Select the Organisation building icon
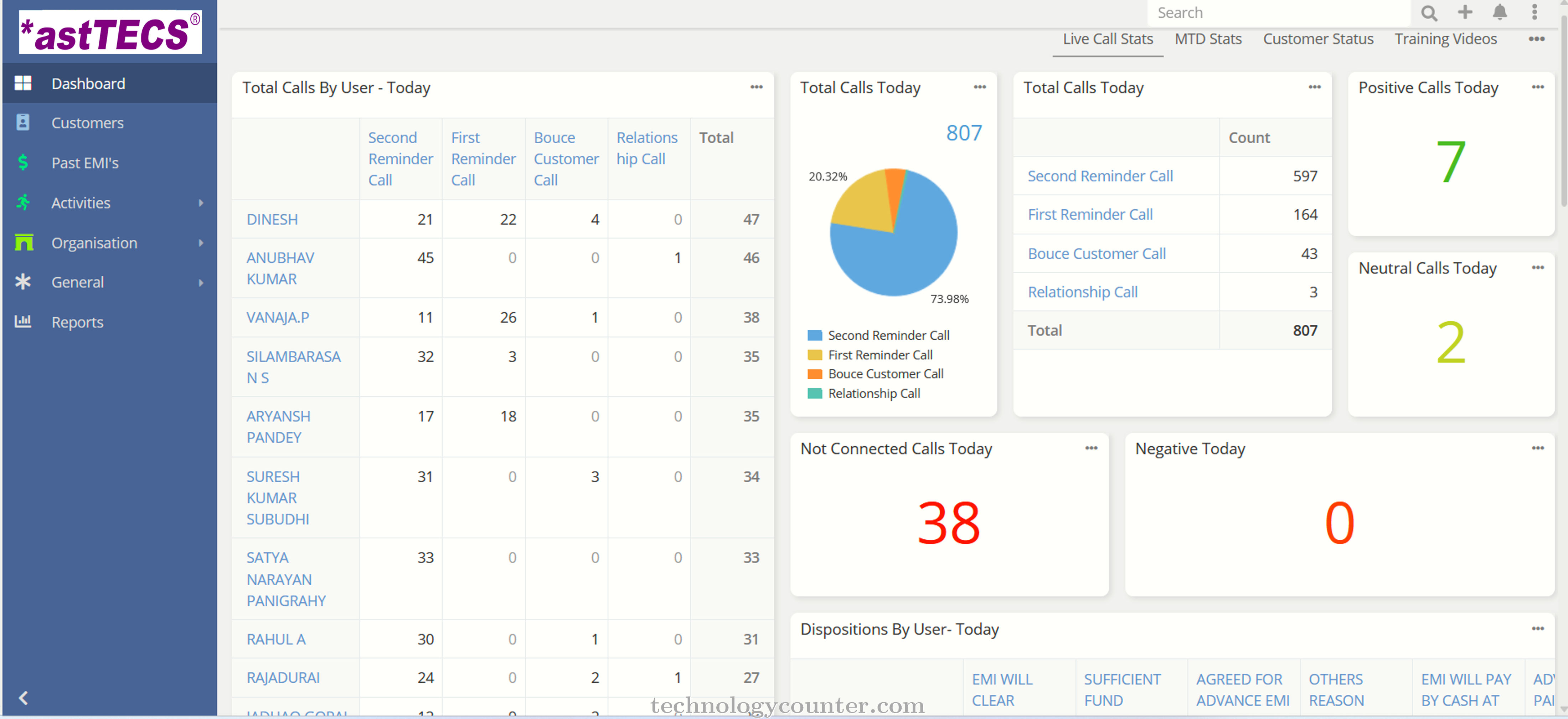The width and height of the screenshot is (1568, 719). pos(23,242)
